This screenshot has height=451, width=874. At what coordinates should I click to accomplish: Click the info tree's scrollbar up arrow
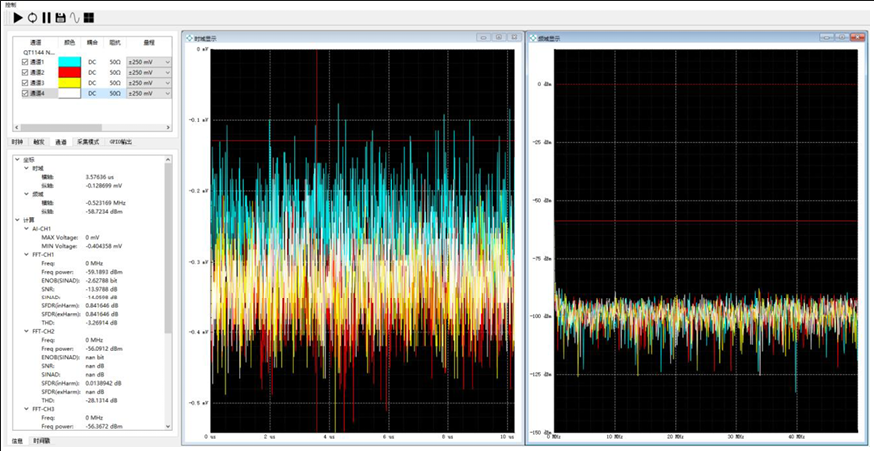tap(169, 159)
